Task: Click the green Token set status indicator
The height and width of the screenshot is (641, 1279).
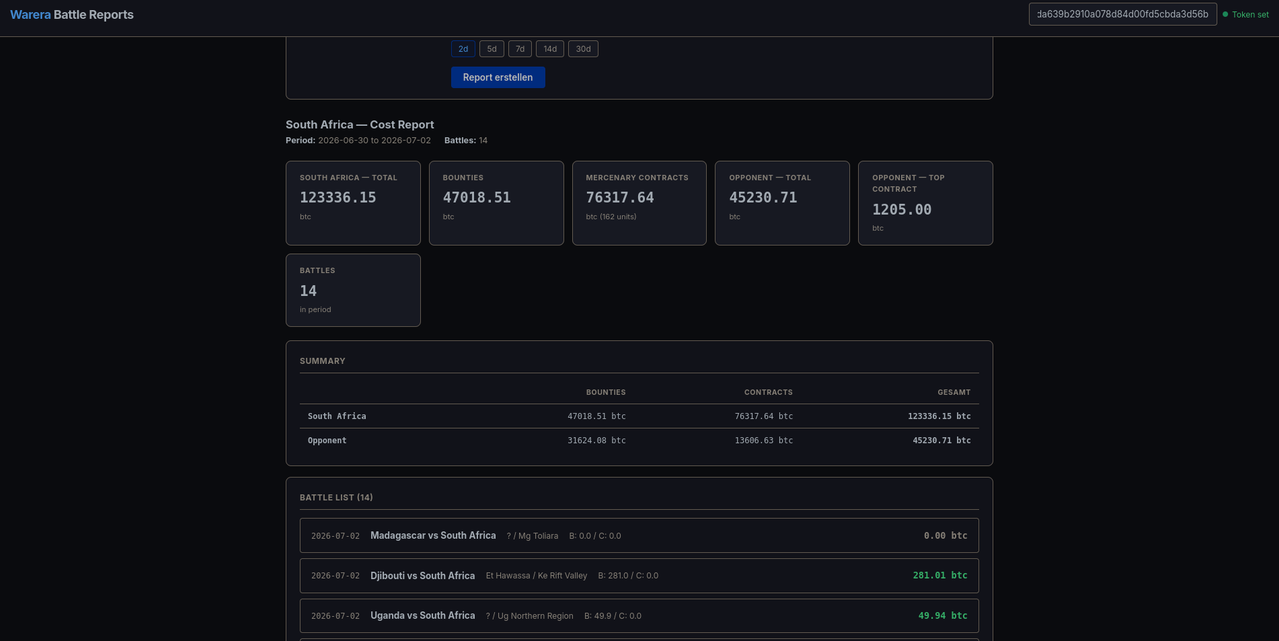Action: pos(1245,15)
